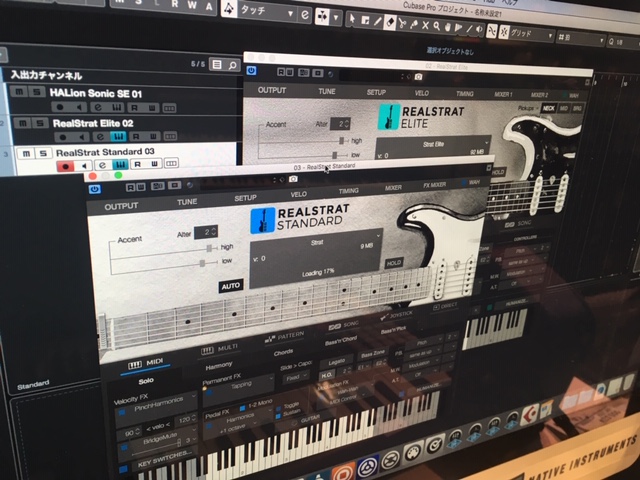Adjust Accent high slider in RealStrat Elite
Viewport: 640px width, 480px height.
[341, 141]
